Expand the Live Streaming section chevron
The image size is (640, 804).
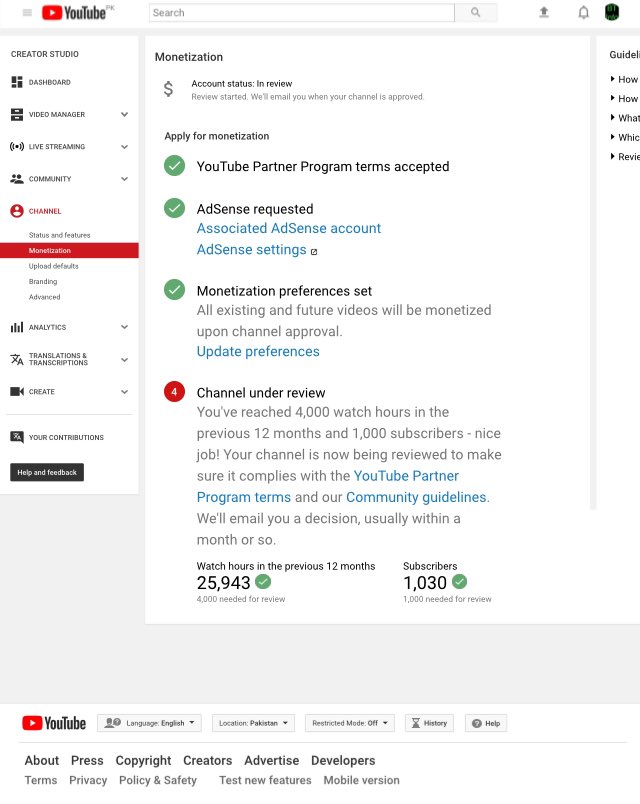[124, 147]
